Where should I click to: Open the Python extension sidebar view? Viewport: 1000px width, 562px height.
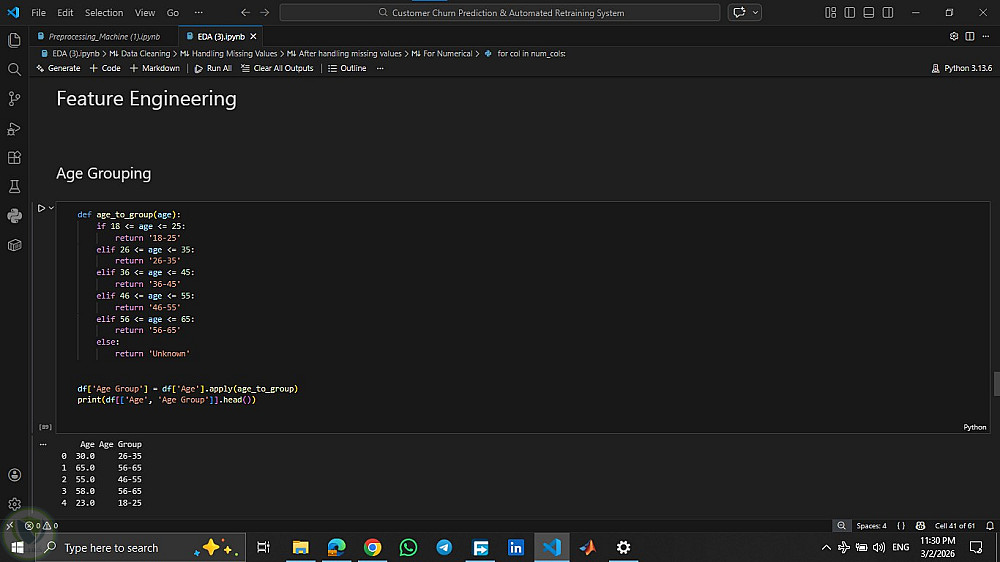pyautogui.click(x=14, y=216)
